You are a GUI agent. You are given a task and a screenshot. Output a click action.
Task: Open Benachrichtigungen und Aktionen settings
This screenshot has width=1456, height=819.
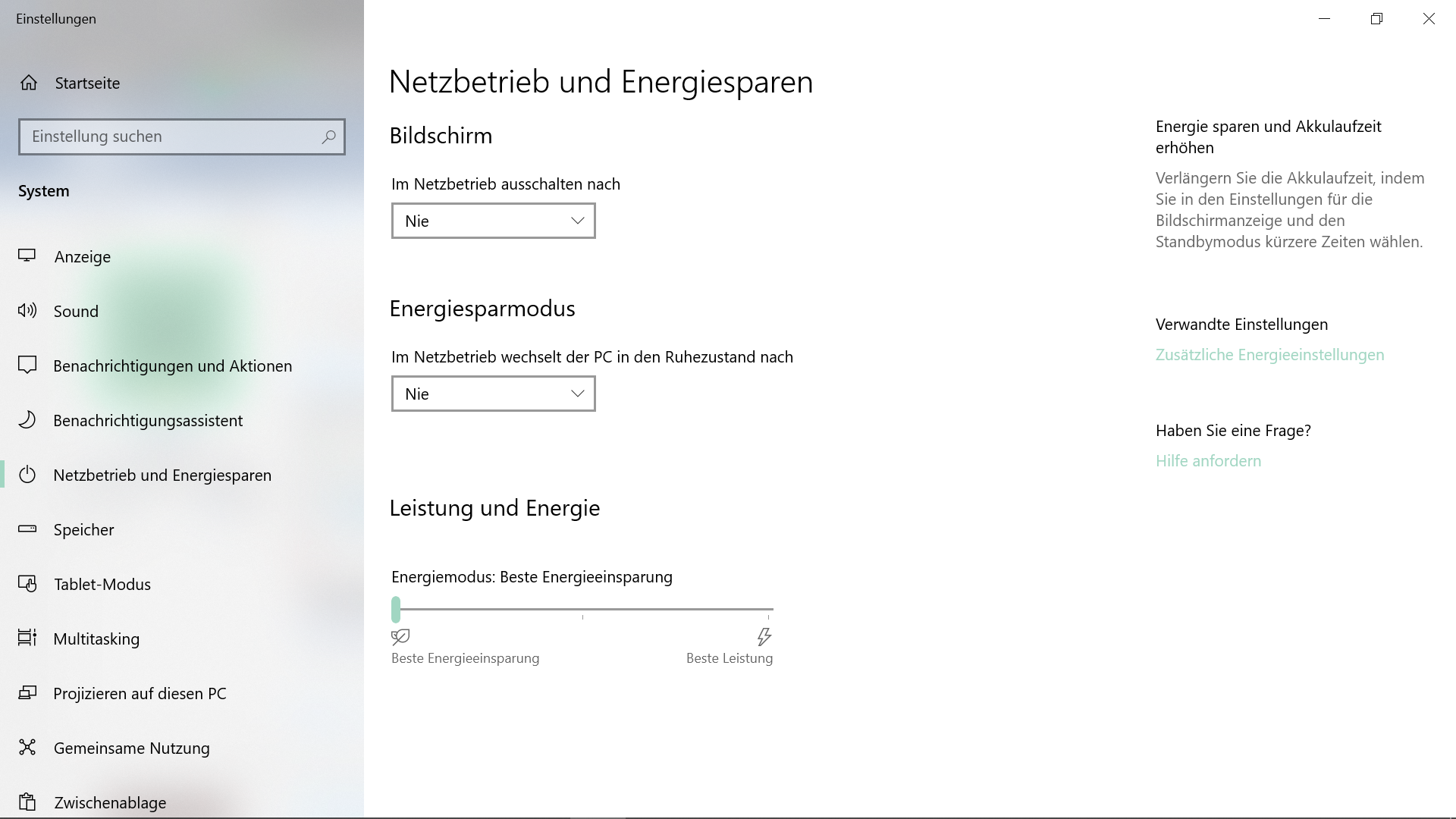point(172,366)
